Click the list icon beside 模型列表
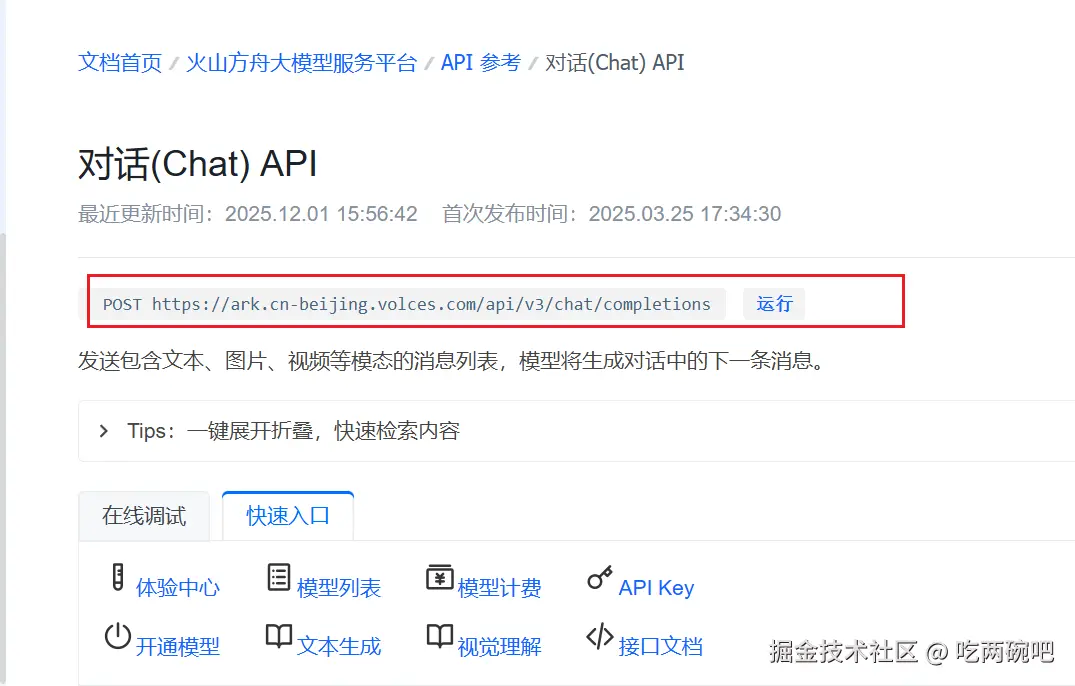Image resolution: width=1075 pixels, height=686 pixels. coord(279,577)
